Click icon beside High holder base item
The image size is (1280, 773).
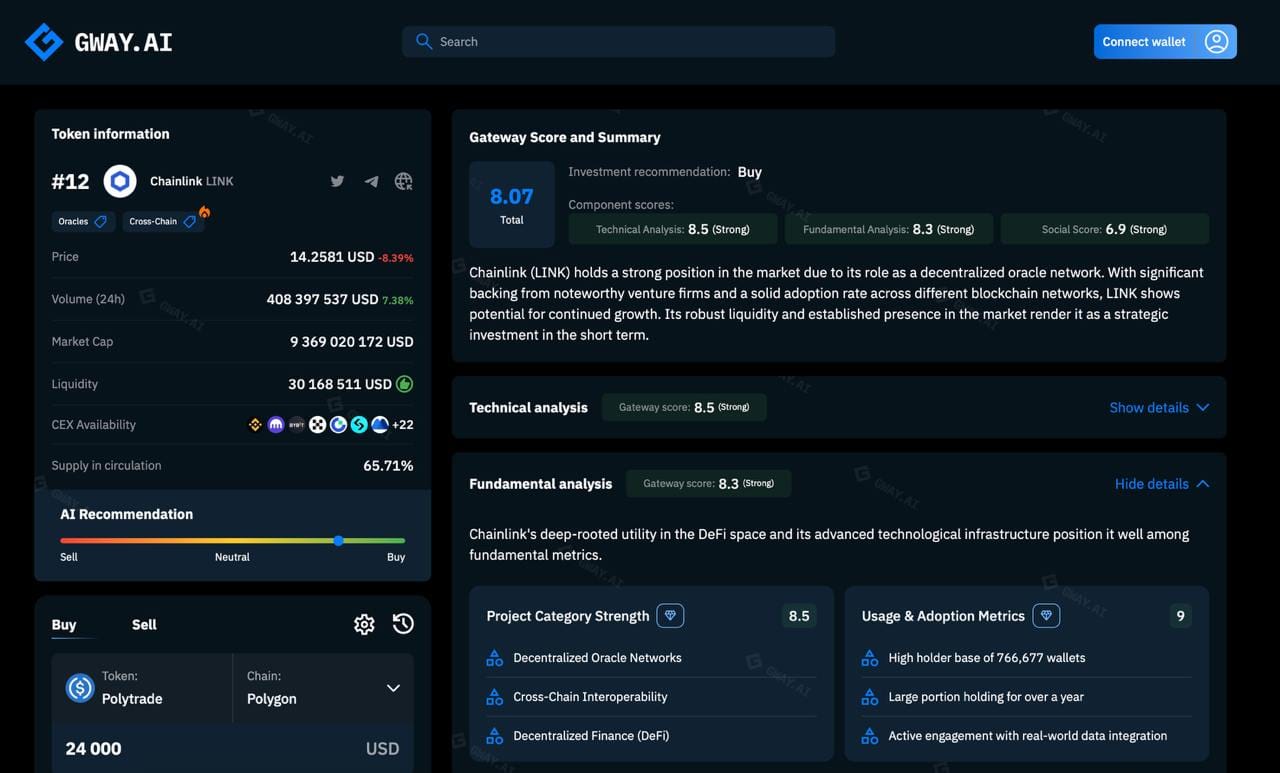click(x=870, y=658)
